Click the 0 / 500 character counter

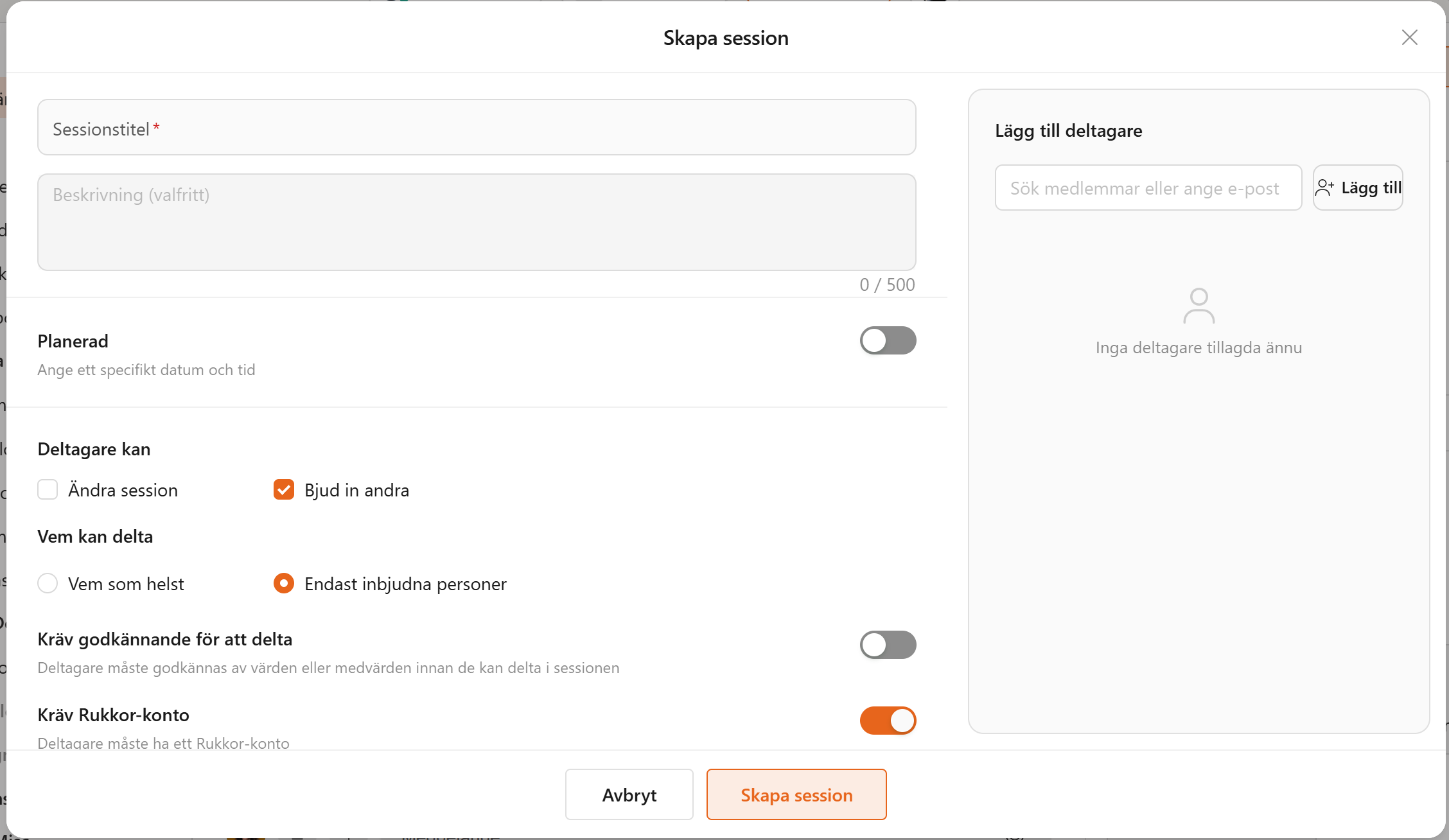(x=887, y=284)
